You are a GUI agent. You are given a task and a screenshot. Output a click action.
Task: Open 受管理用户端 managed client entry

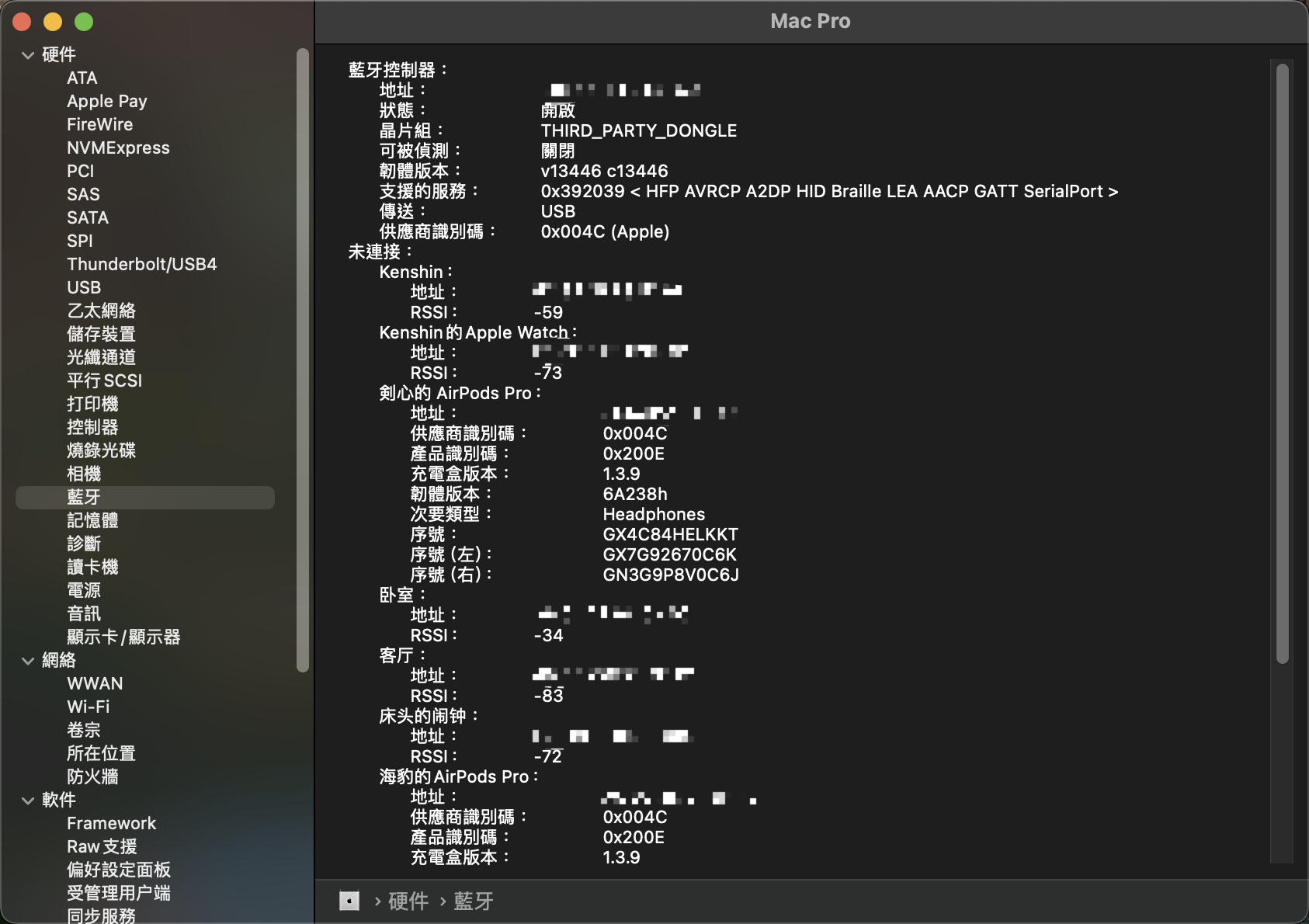tap(119, 894)
